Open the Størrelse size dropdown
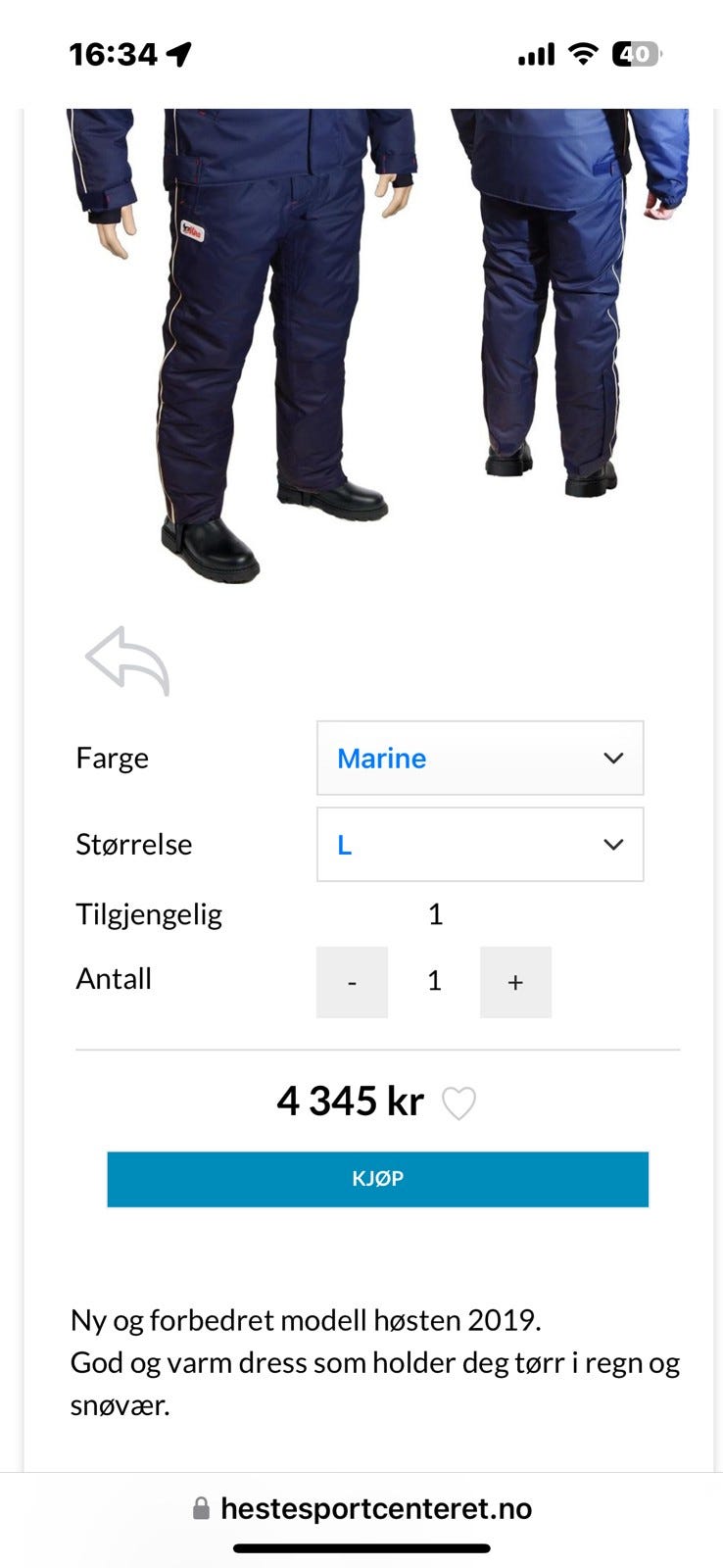723x1568 pixels. coord(480,844)
